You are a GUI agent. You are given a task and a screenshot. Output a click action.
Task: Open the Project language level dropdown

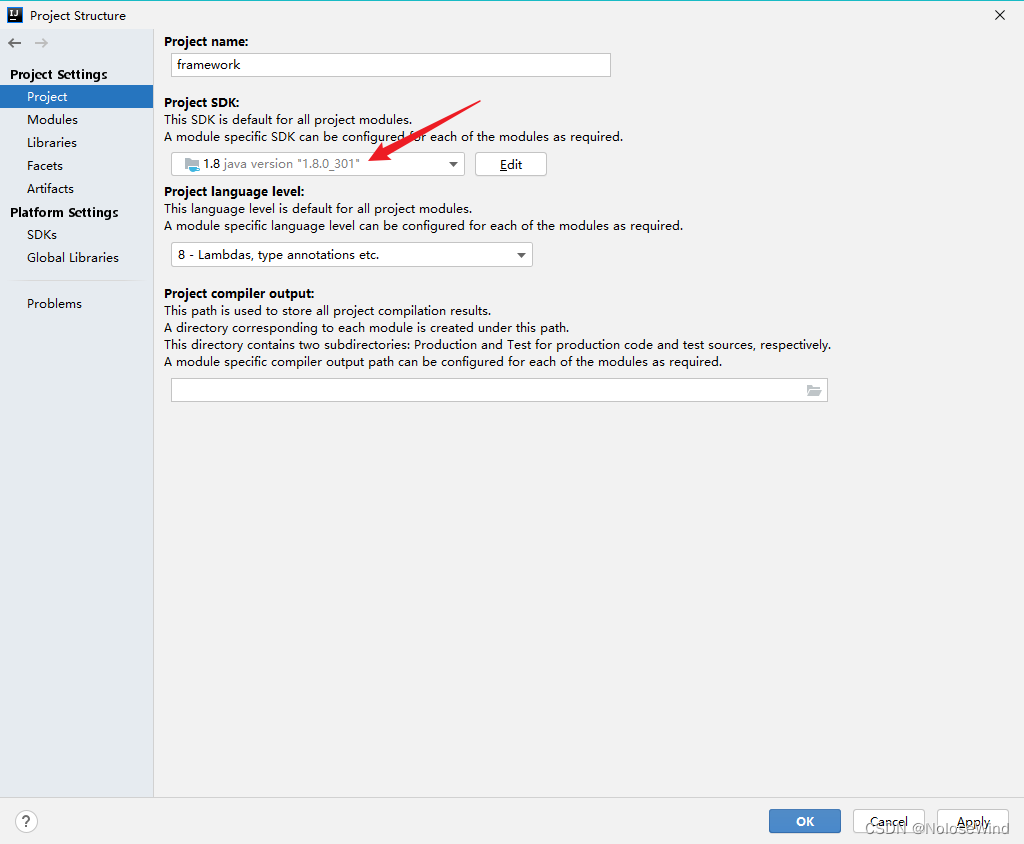[521, 254]
